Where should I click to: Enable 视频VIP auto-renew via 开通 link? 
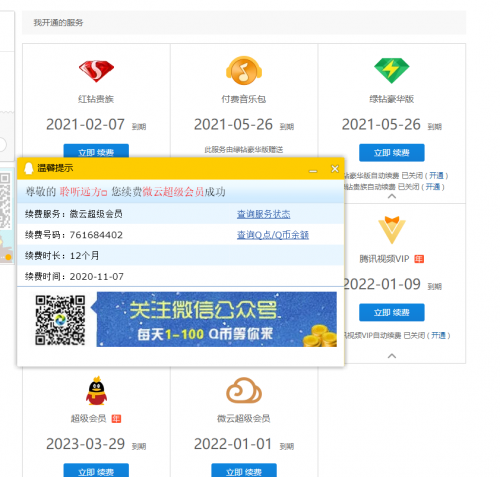(x=439, y=335)
